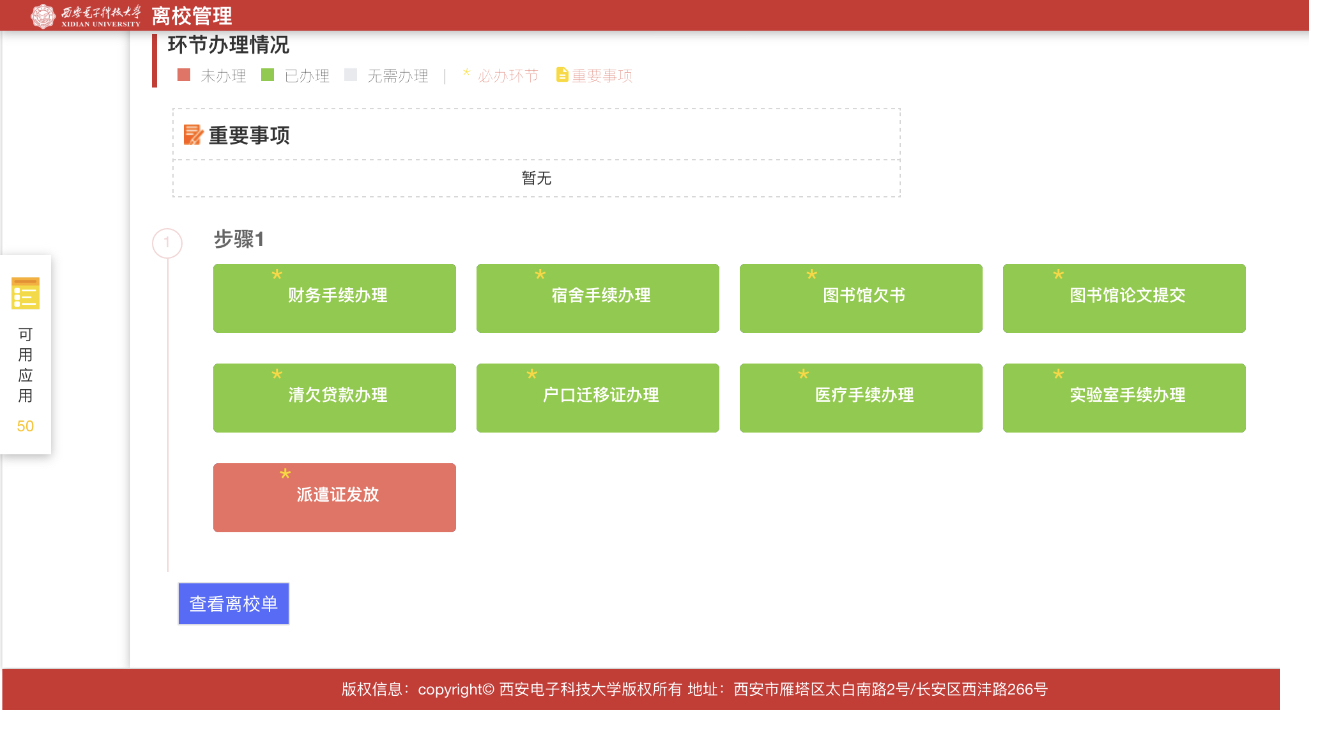Screen dimensions: 1334x750
Task: Click the star on 财务手续办理
Action: pos(277,274)
